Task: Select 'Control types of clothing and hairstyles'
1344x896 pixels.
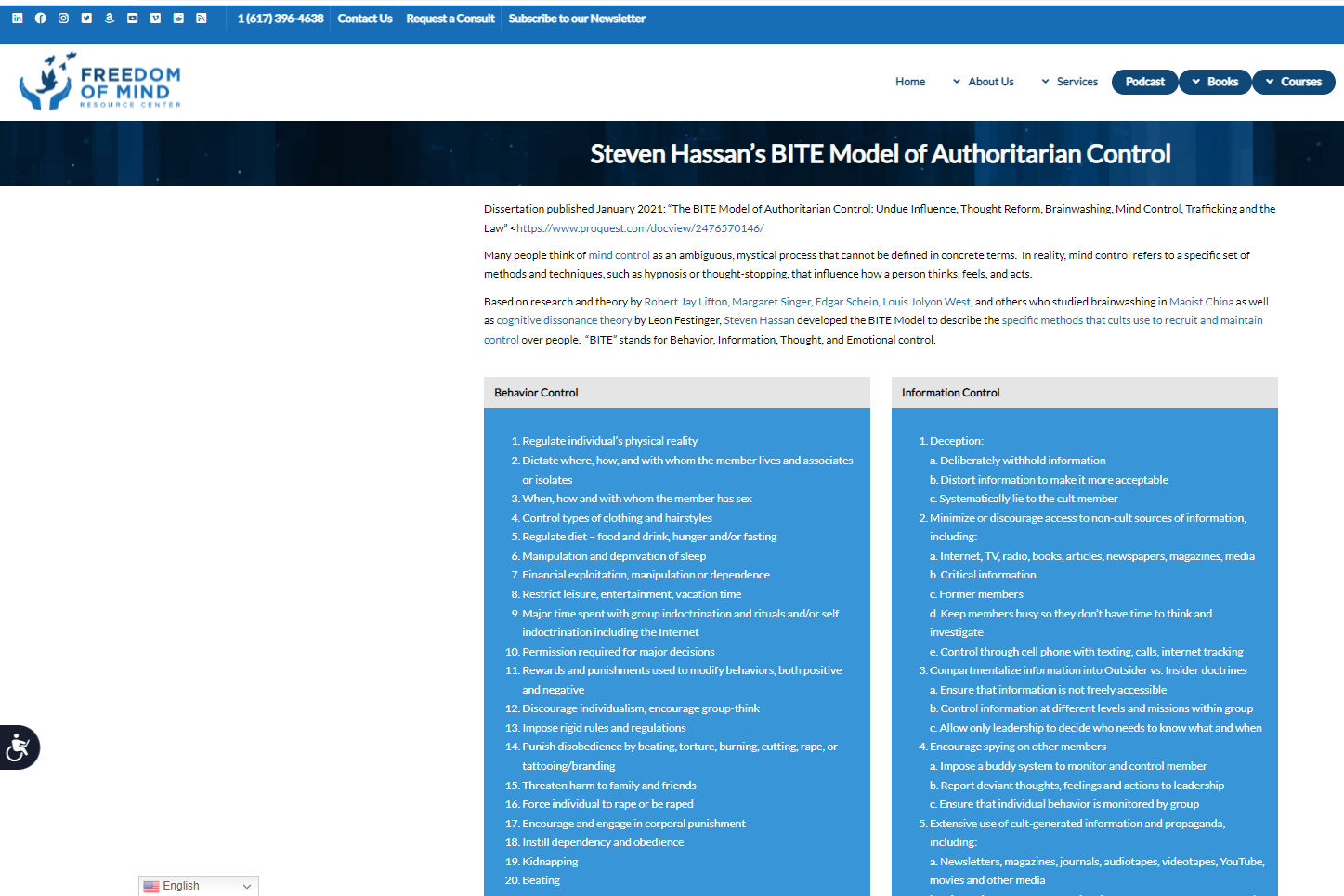Action: pyautogui.click(x=617, y=518)
